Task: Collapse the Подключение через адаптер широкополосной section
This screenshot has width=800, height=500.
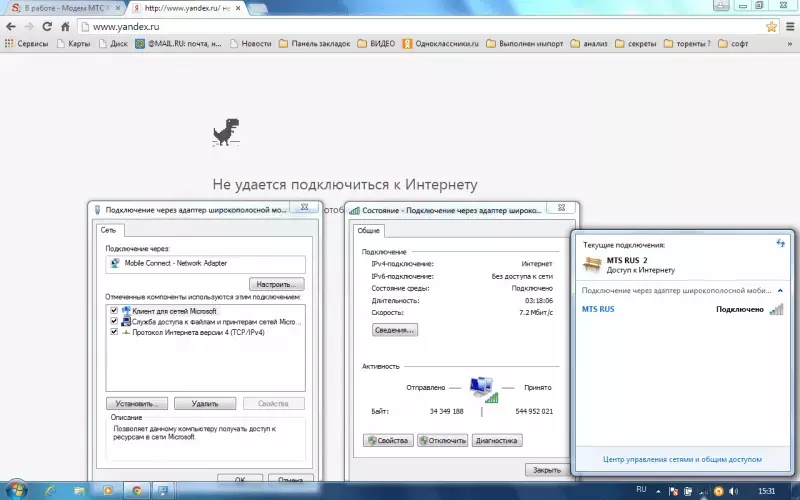Action: (780, 291)
